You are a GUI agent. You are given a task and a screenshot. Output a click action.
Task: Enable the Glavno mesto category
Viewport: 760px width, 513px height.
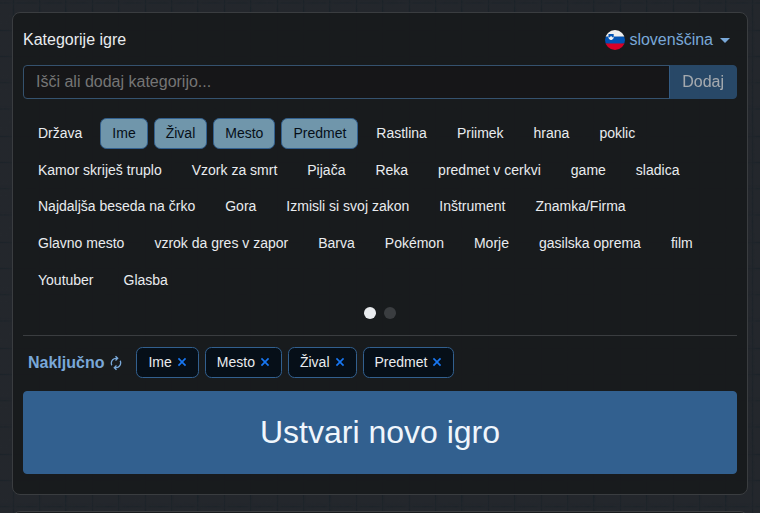pyautogui.click(x=81, y=243)
